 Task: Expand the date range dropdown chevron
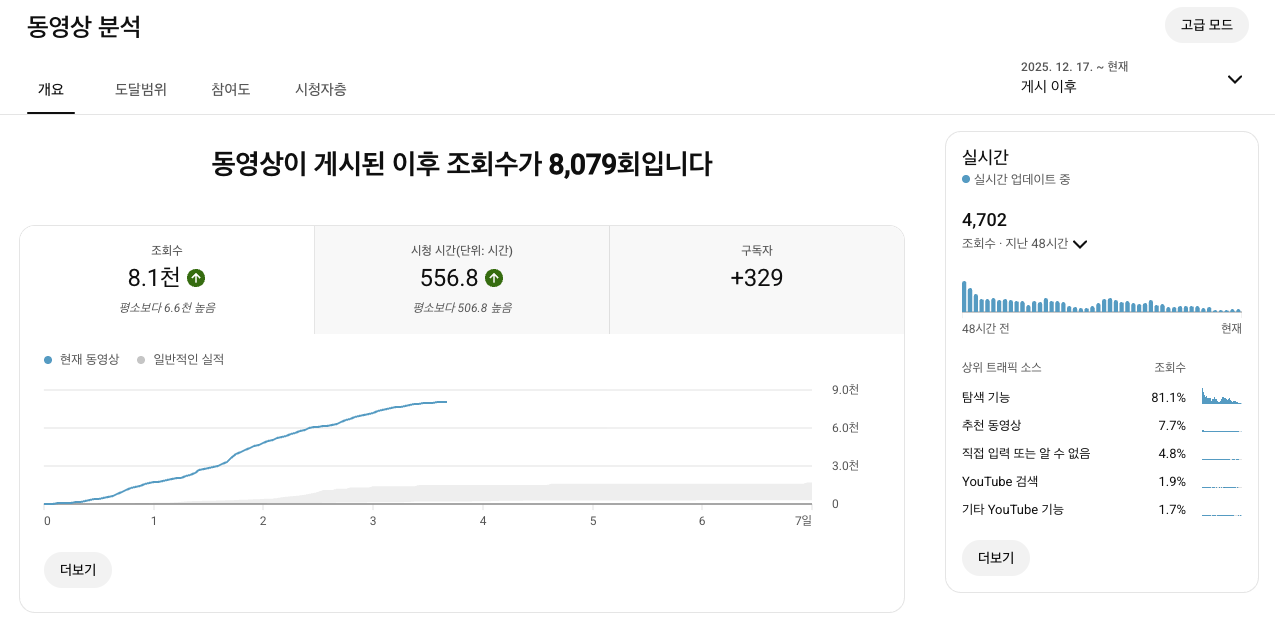point(1234,78)
